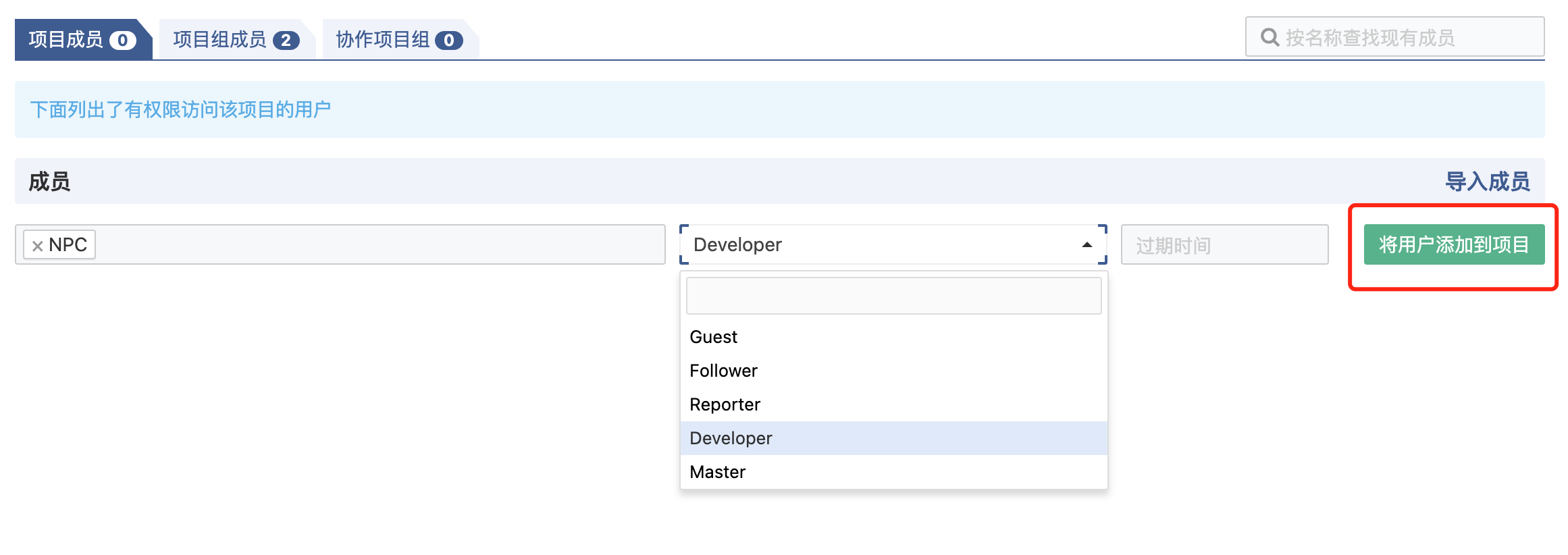Switch to the 协作项目组 tab
The height and width of the screenshot is (555, 1568).
coord(383,40)
